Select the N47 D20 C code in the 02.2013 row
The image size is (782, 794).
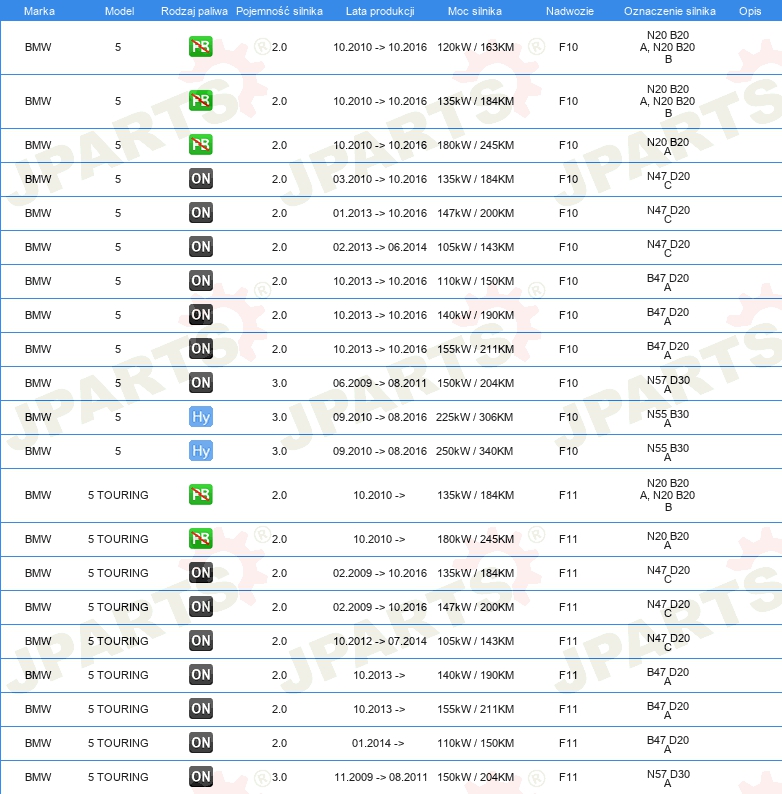click(x=668, y=248)
